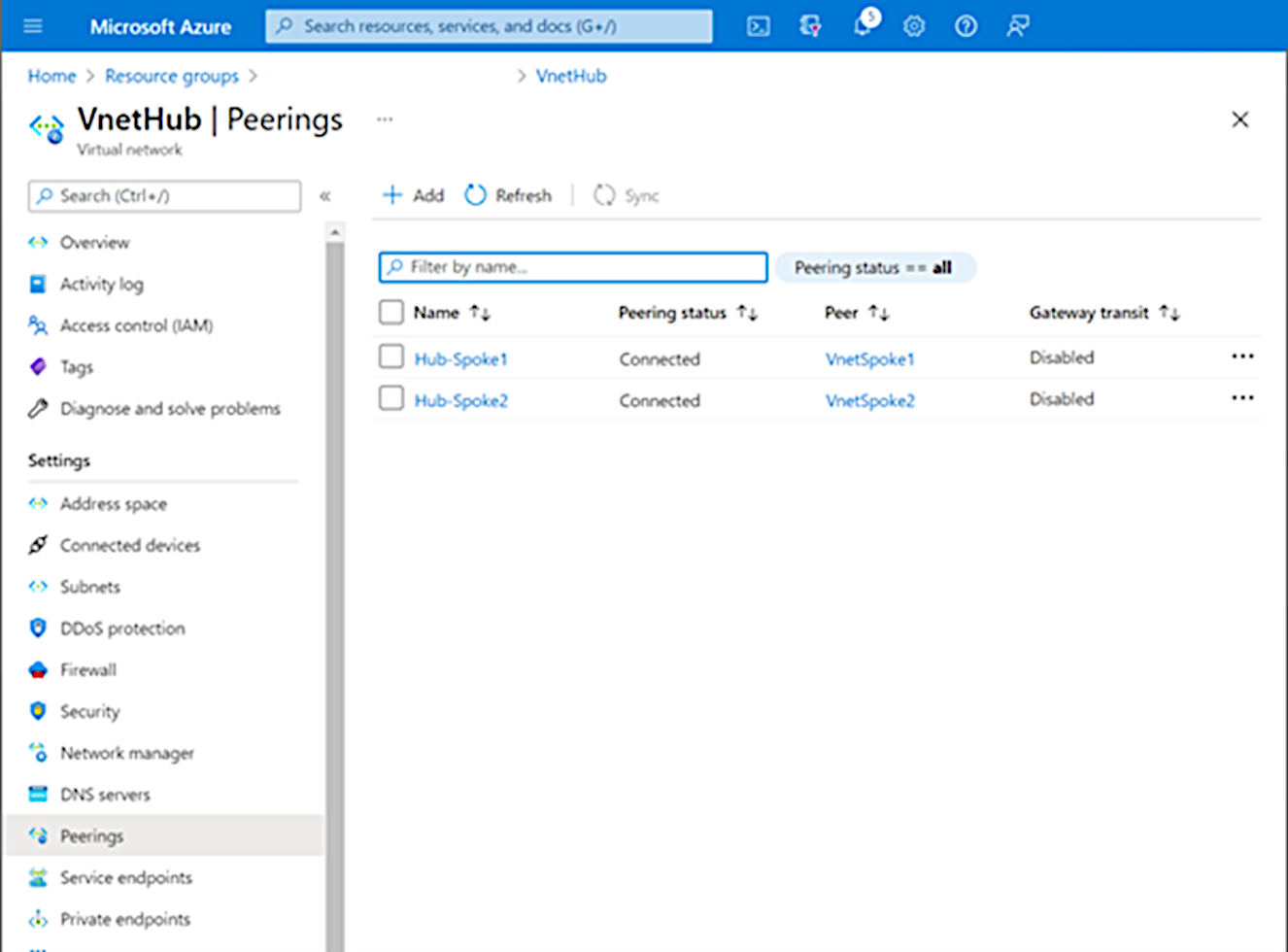Click the Sync button
The height and width of the screenshot is (952, 1288).
click(627, 195)
